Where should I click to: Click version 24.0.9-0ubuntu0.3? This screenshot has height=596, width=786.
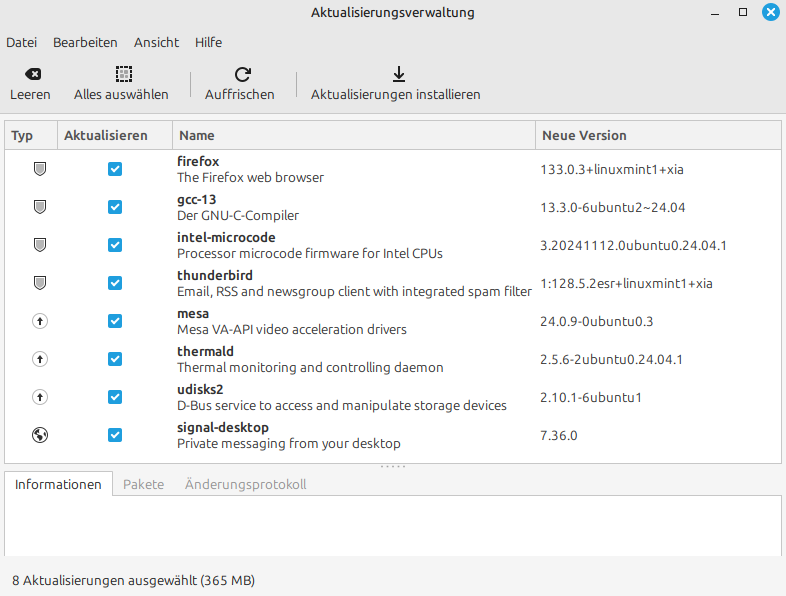click(x=597, y=321)
